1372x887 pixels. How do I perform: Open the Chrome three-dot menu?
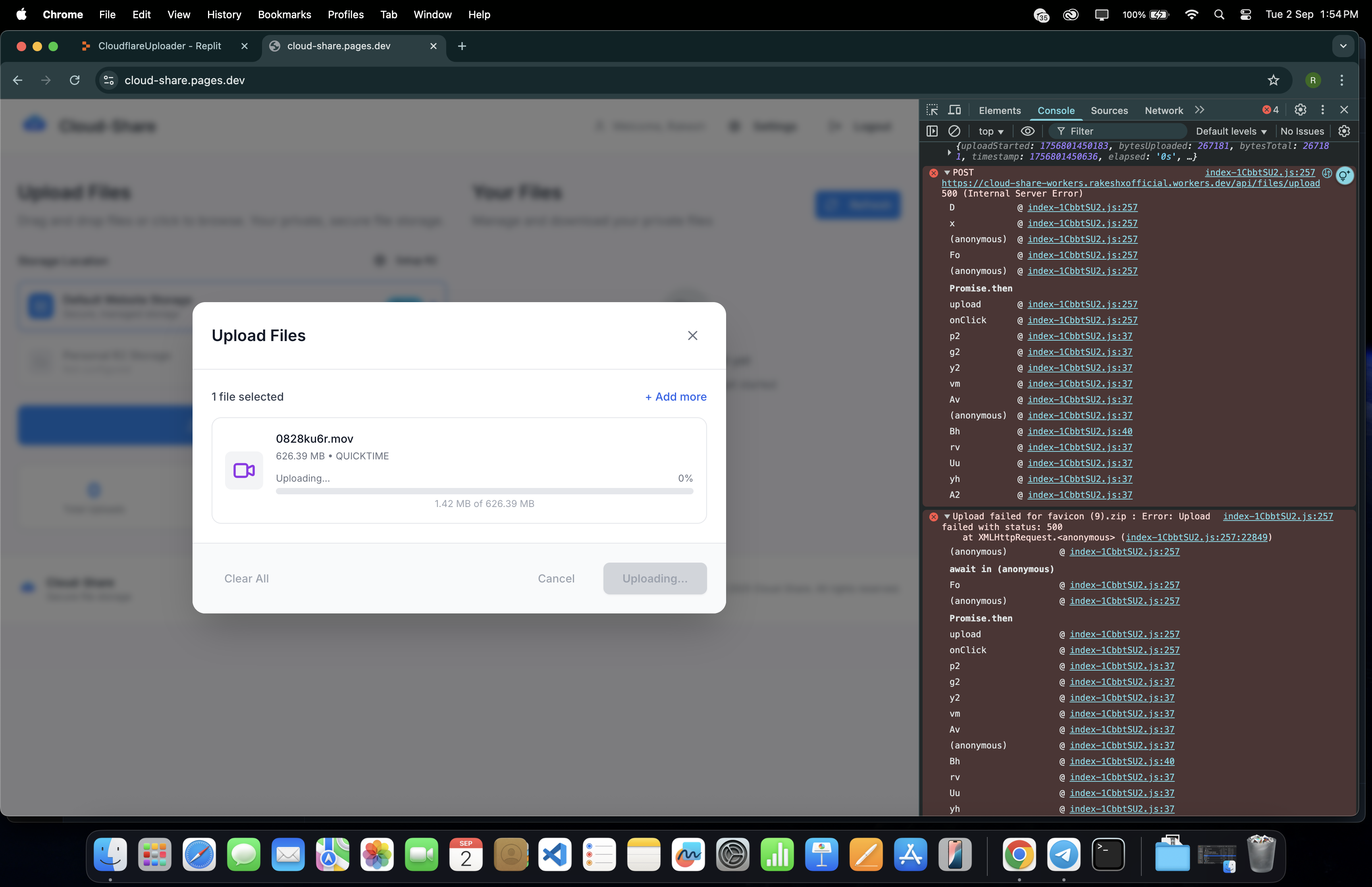[x=1341, y=80]
